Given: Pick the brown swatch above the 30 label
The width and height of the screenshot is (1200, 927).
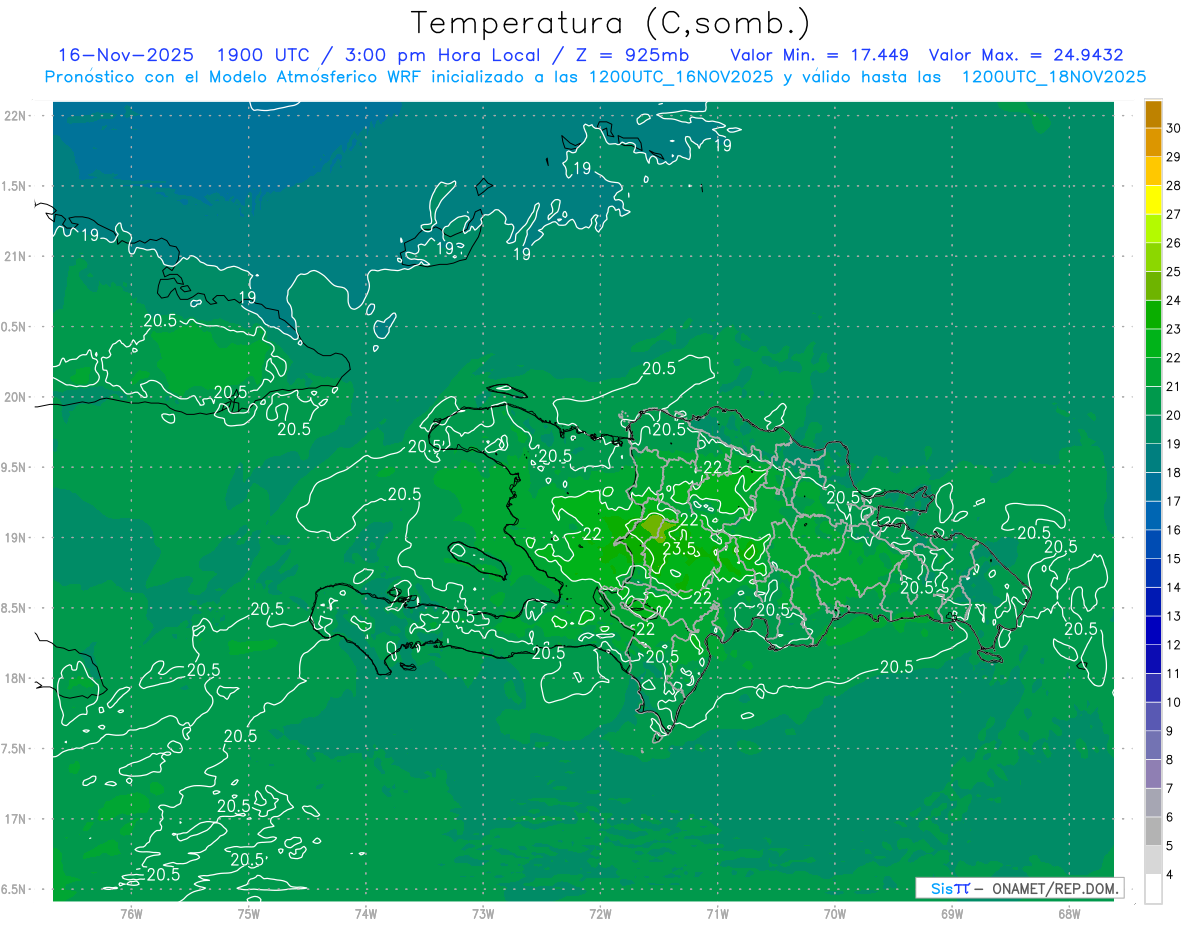Looking at the screenshot, I should (x=1153, y=114).
